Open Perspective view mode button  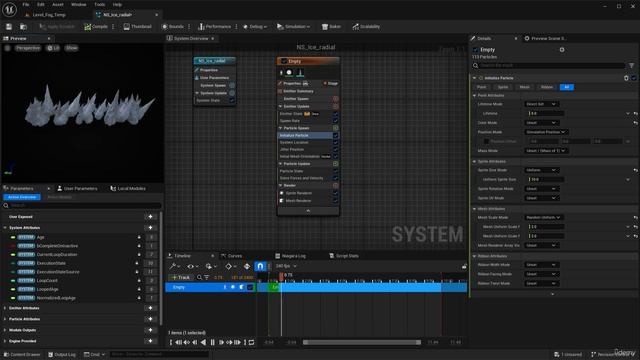click(x=28, y=48)
